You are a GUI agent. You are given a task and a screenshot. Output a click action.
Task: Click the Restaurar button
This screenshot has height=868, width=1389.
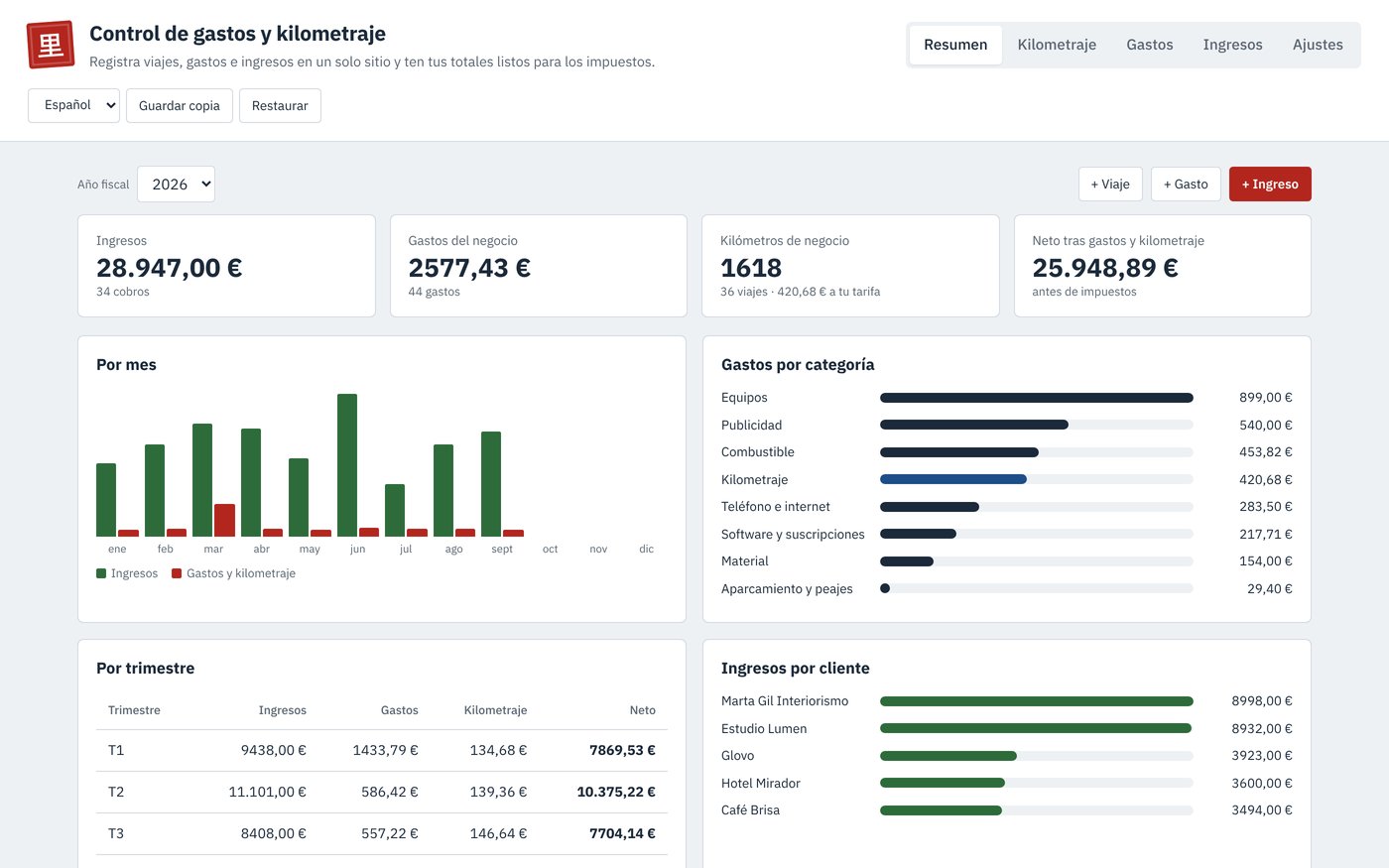pos(280,105)
